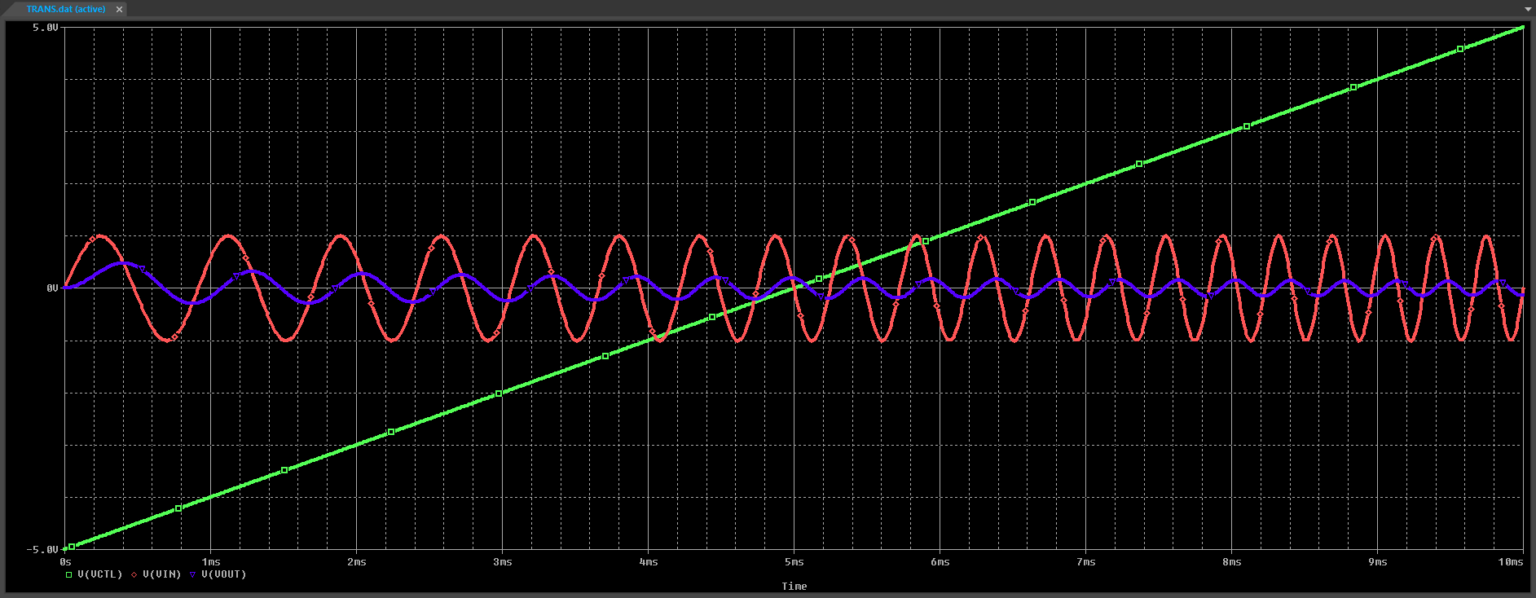Click the 5ms tick on the time axis
Screen dimensions: 1536x598
point(795,562)
